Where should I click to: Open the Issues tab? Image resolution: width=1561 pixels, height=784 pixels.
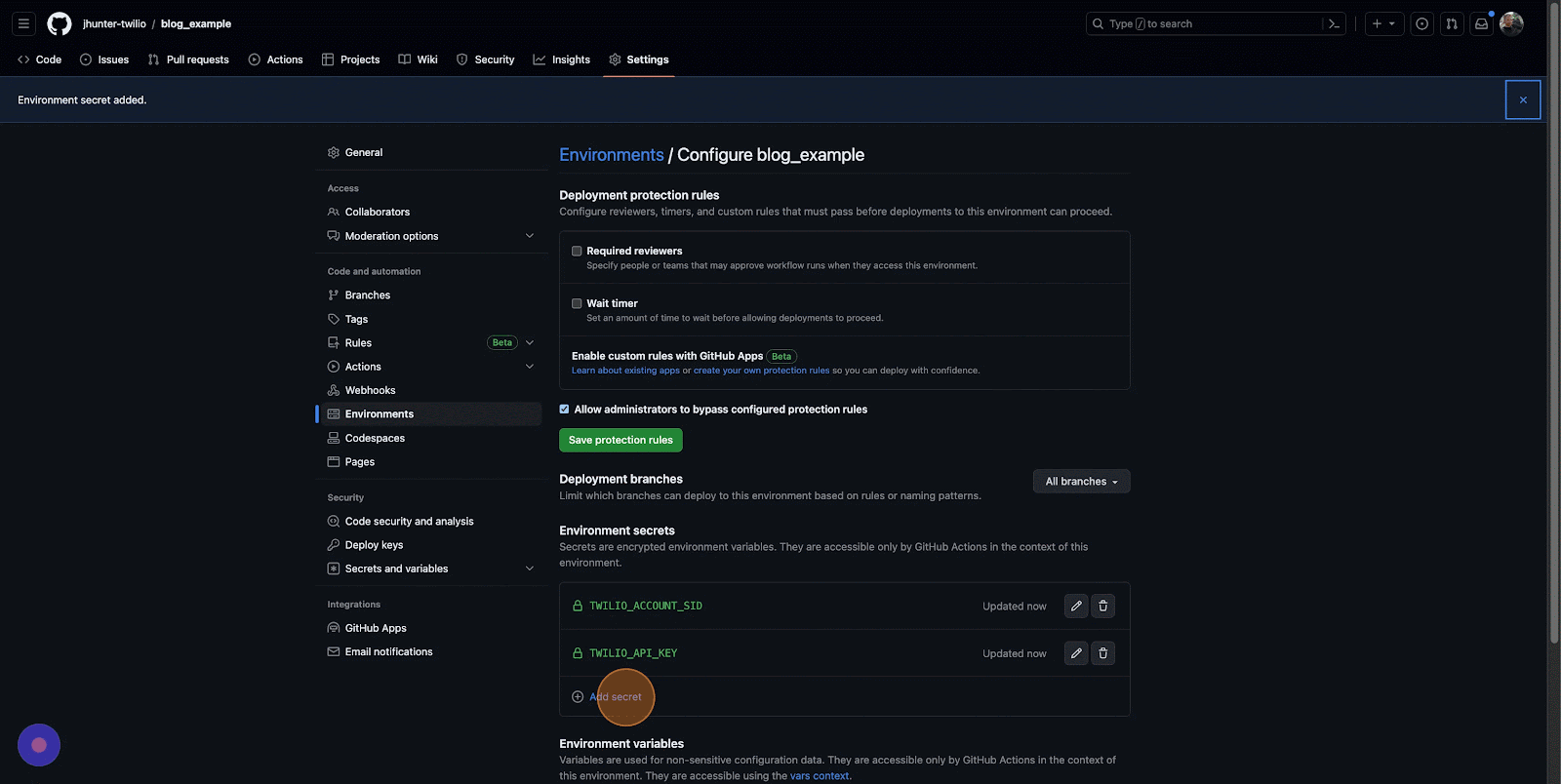click(104, 59)
